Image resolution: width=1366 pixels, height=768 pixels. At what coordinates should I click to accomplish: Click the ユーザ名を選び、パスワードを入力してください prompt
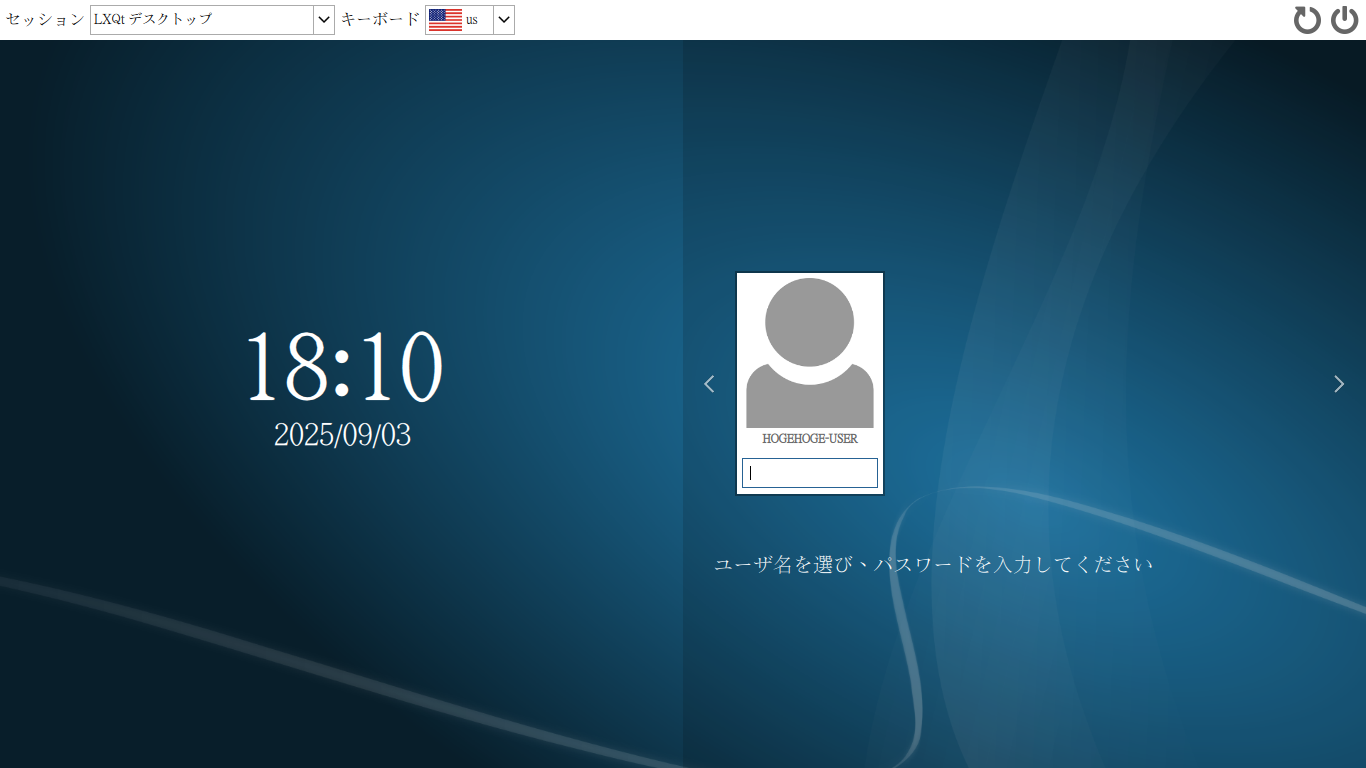pos(934,564)
